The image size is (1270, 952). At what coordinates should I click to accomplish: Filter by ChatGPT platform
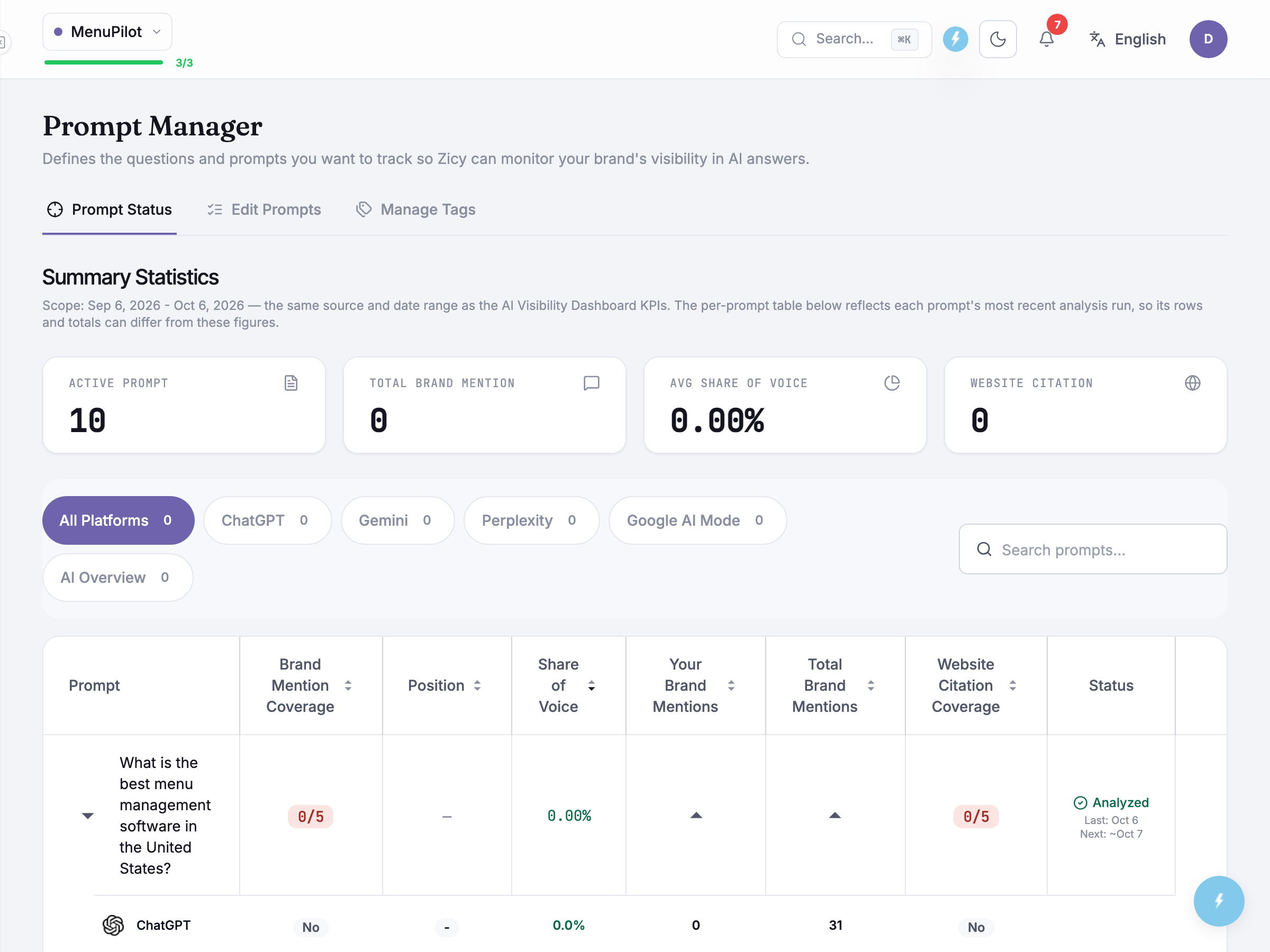pos(268,520)
